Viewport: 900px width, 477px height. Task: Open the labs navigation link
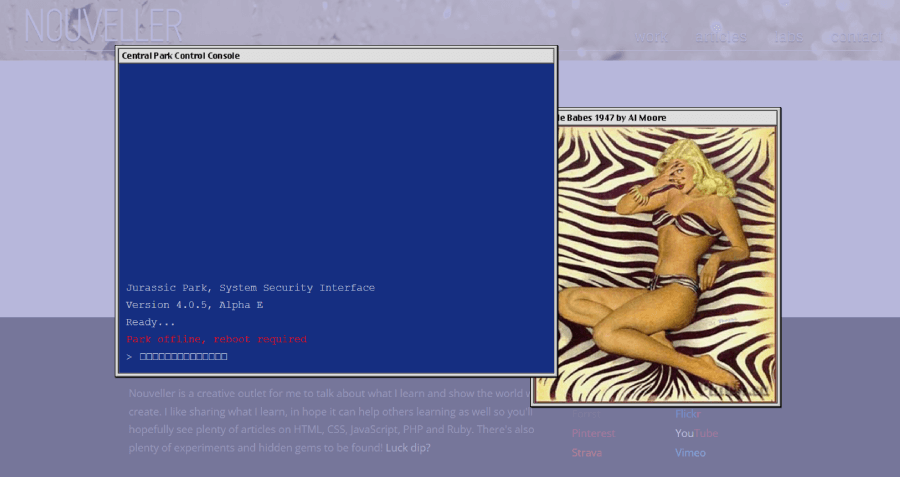click(789, 37)
